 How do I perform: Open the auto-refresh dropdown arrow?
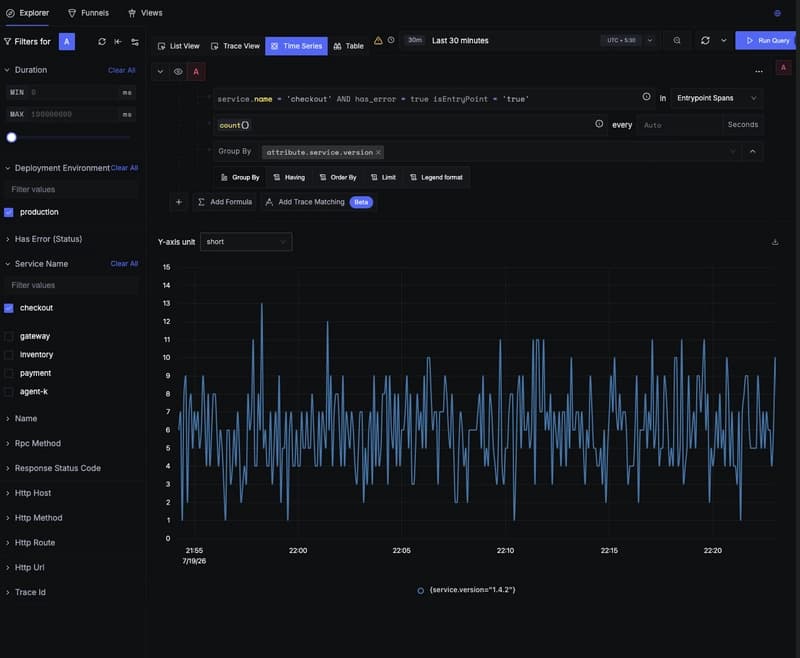point(723,40)
